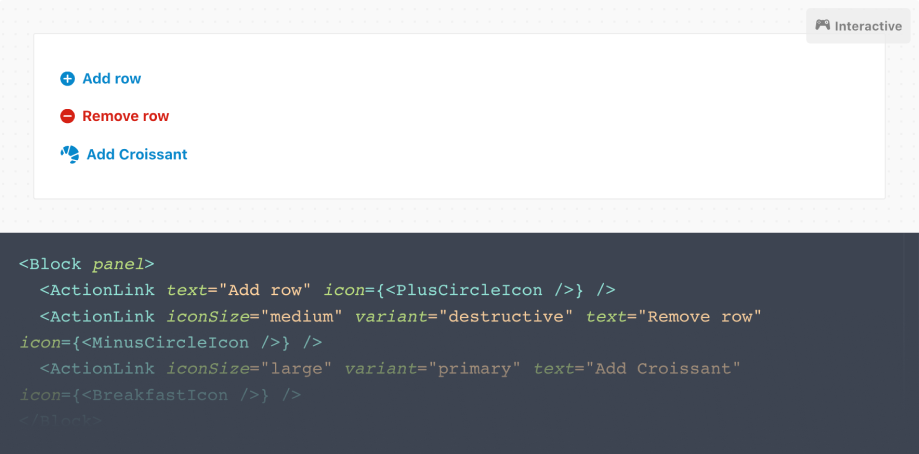Click the blue plus circle icon

tap(67, 78)
